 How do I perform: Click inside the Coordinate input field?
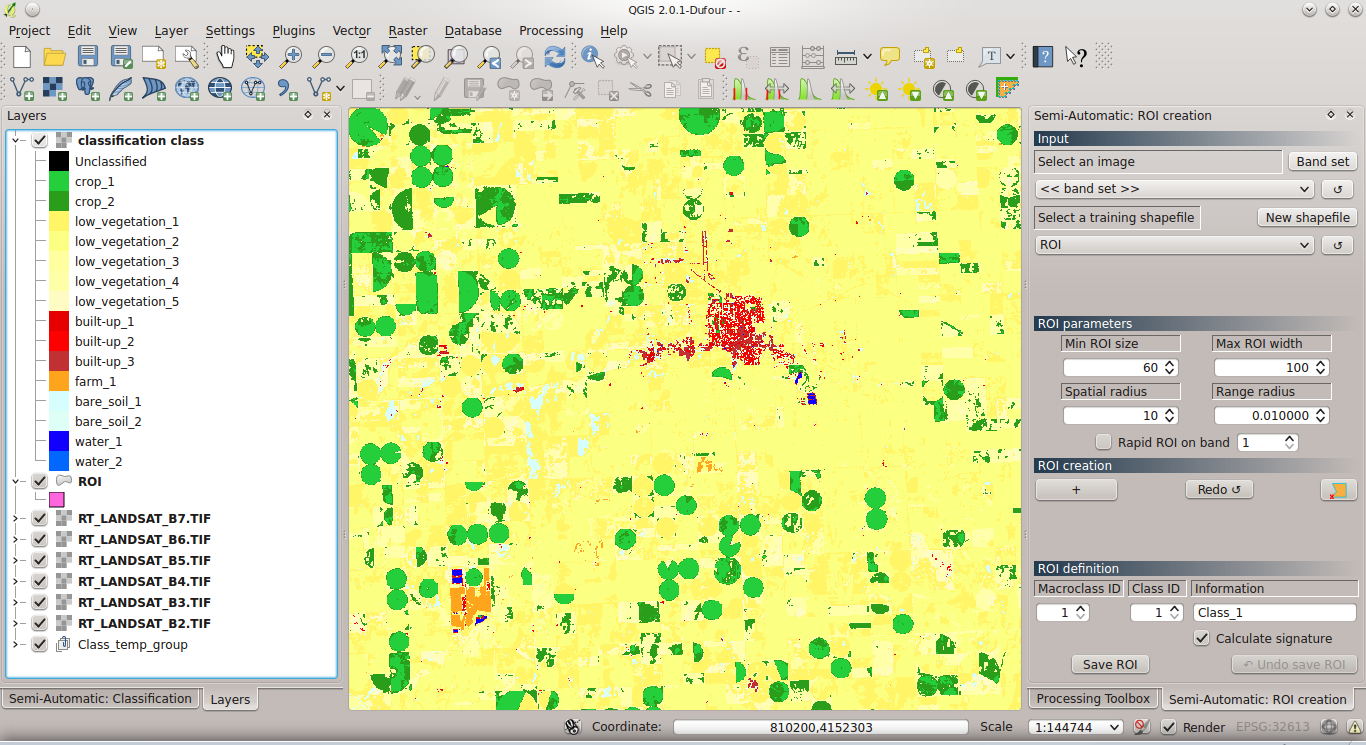820,727
